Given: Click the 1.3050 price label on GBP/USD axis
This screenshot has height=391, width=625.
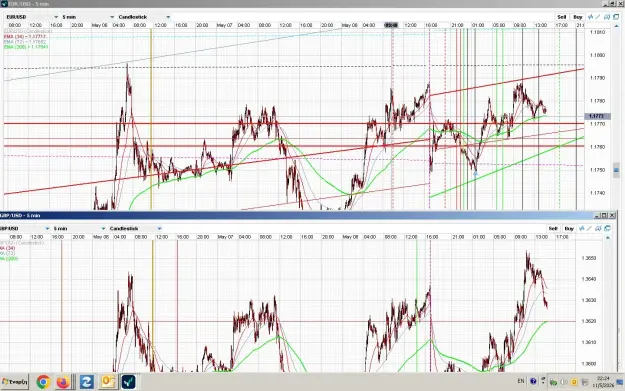Looking at the screenshot, I should pos(589,258).
